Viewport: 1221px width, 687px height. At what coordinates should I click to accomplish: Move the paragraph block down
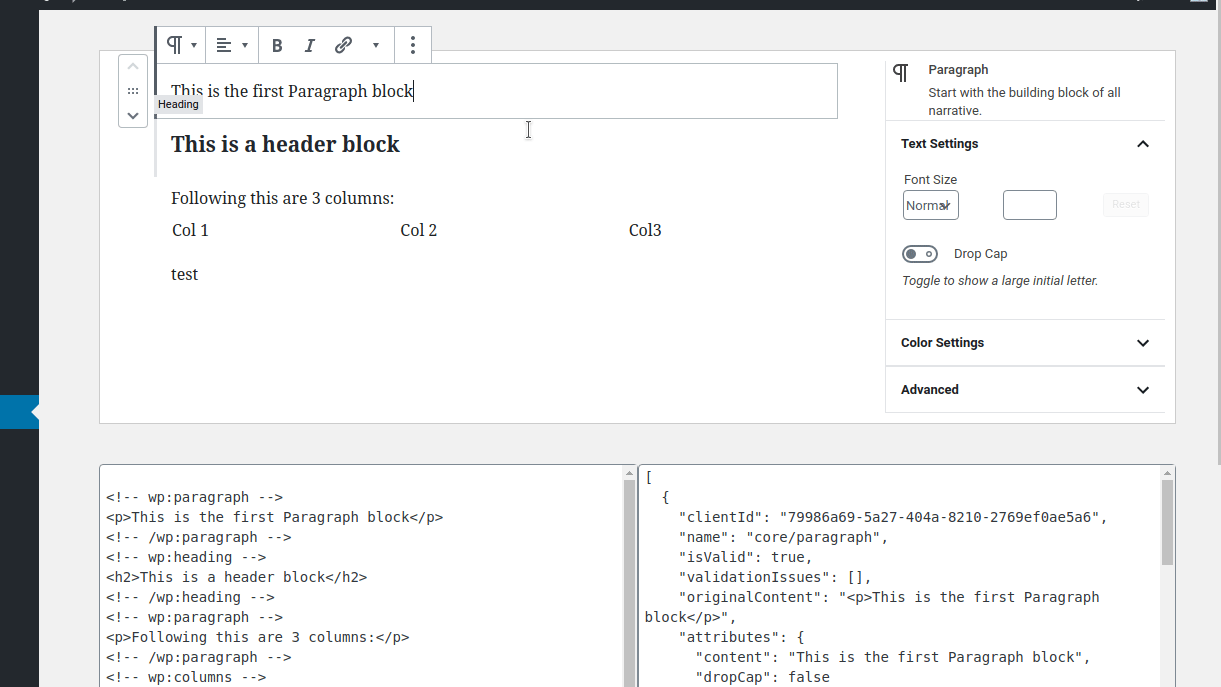pos(133,115)
